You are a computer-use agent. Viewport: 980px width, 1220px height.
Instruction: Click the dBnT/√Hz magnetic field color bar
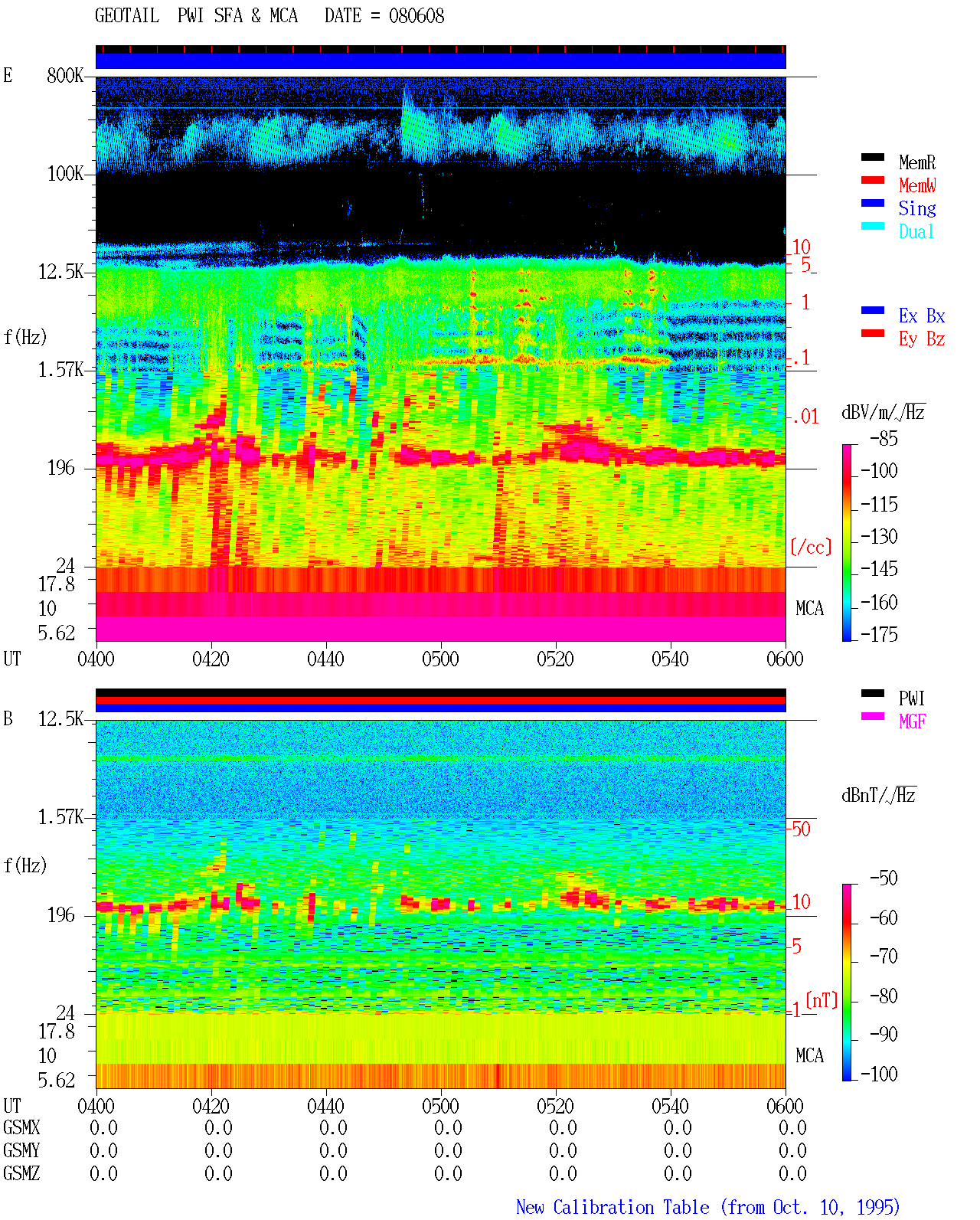pos(846,983)
